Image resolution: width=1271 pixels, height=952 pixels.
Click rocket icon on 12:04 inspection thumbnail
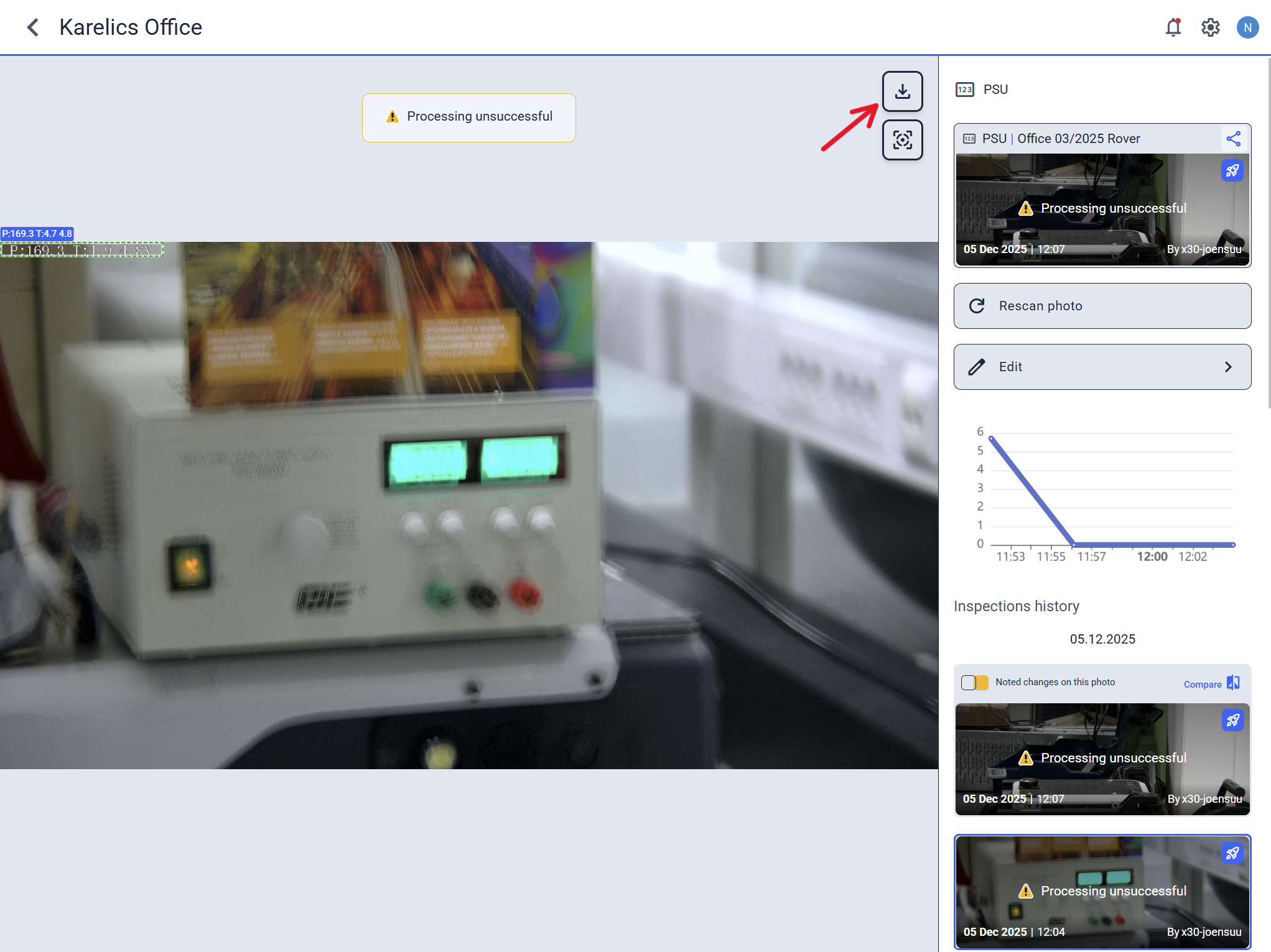[x=1232, y=853]
